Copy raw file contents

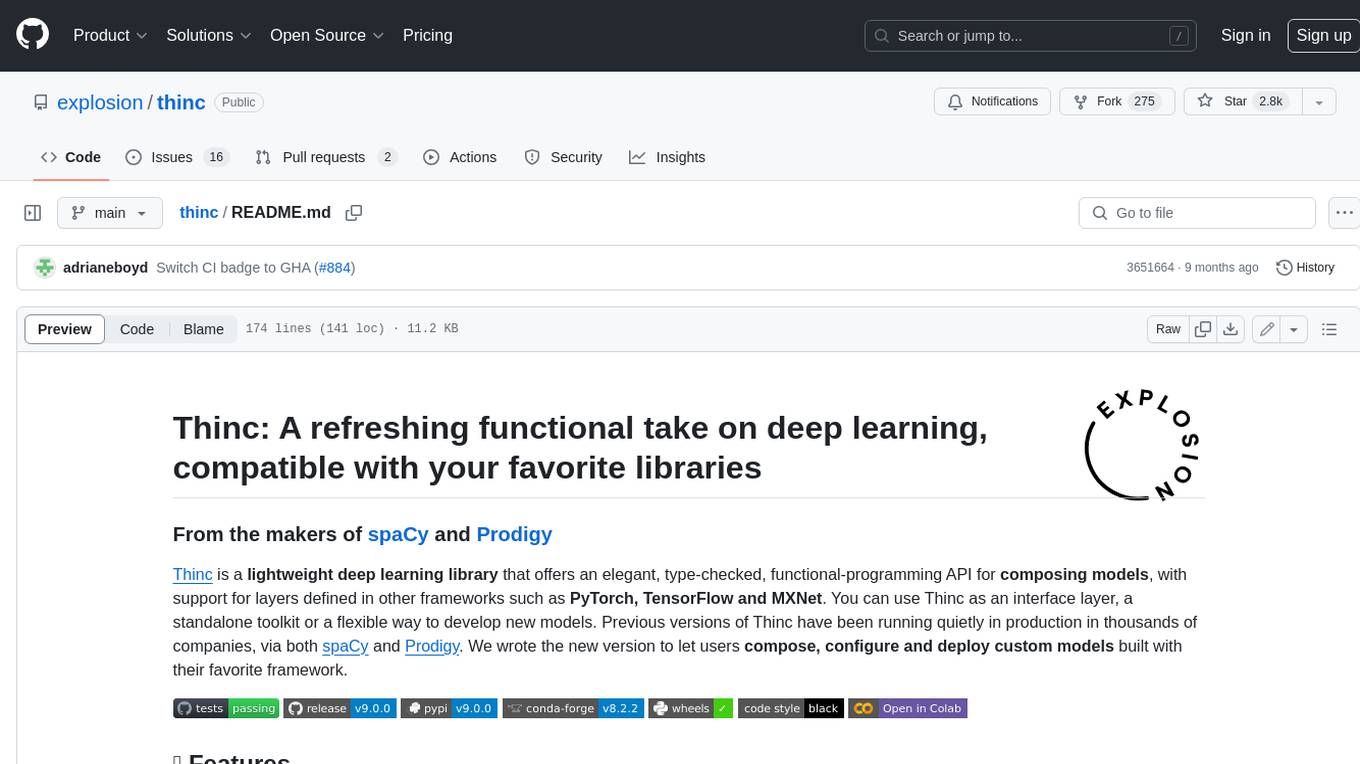point(1203,329)
